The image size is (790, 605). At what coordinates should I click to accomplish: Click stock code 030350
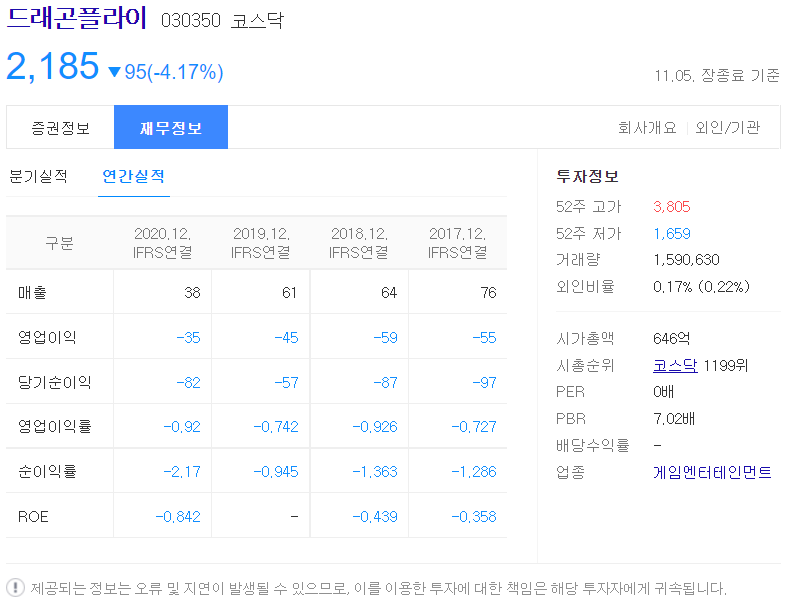coord(190,21)
